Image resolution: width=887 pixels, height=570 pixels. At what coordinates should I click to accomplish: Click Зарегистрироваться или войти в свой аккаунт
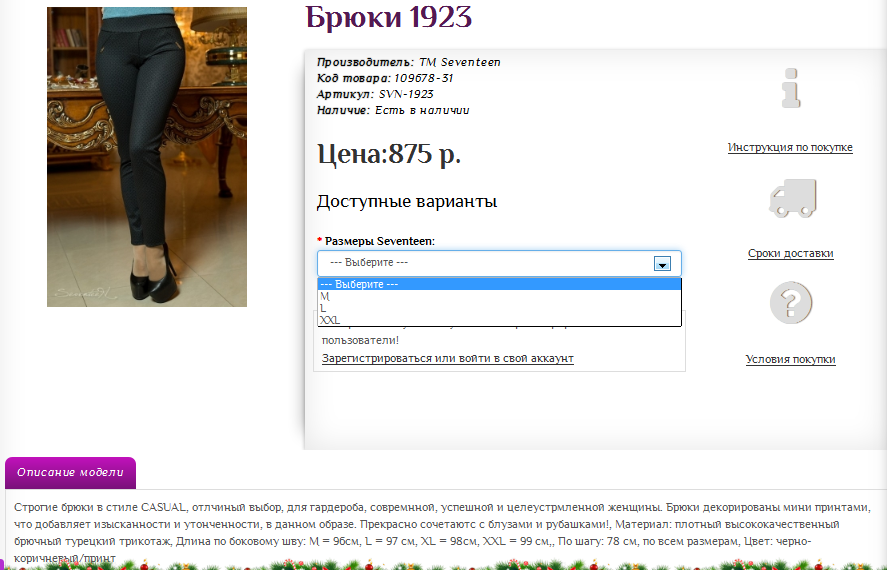pyautogui.click(x=447, y=358)
